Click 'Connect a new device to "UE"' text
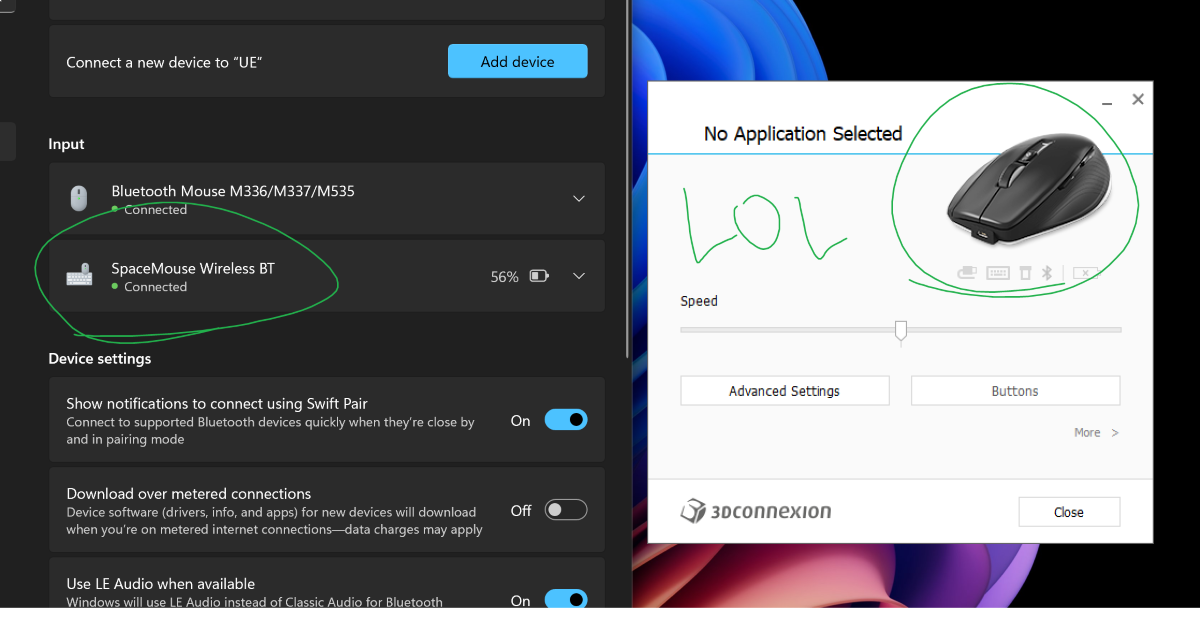This screenshot has width=1200, height=618. [x=164, y=62]
